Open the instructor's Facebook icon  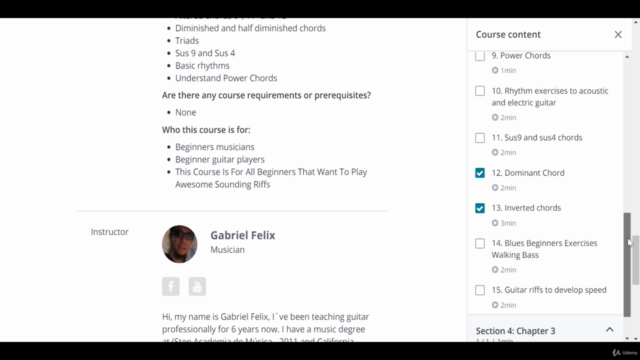point(171,286)
